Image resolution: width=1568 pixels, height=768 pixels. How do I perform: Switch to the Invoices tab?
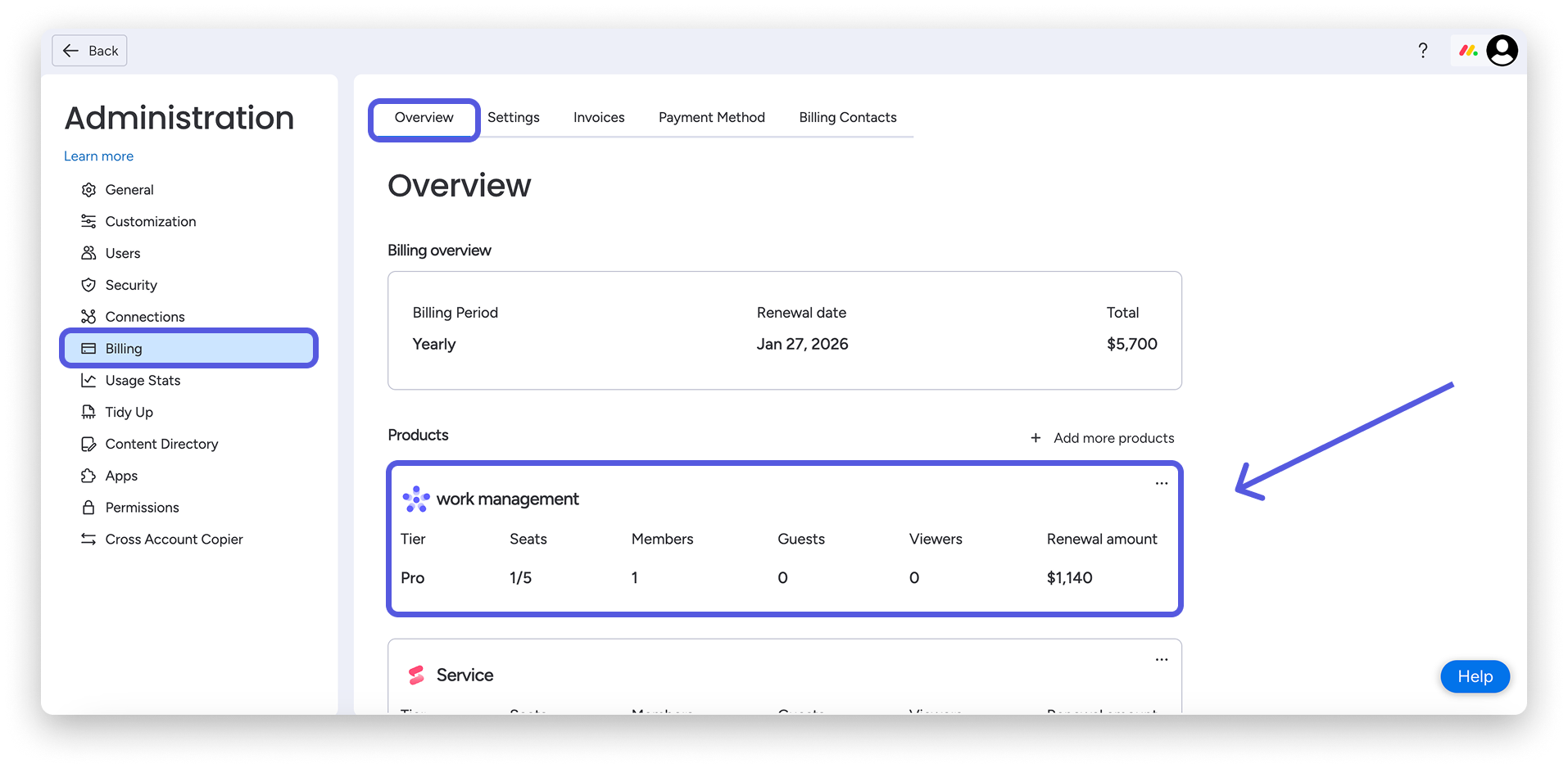[599, 118]
